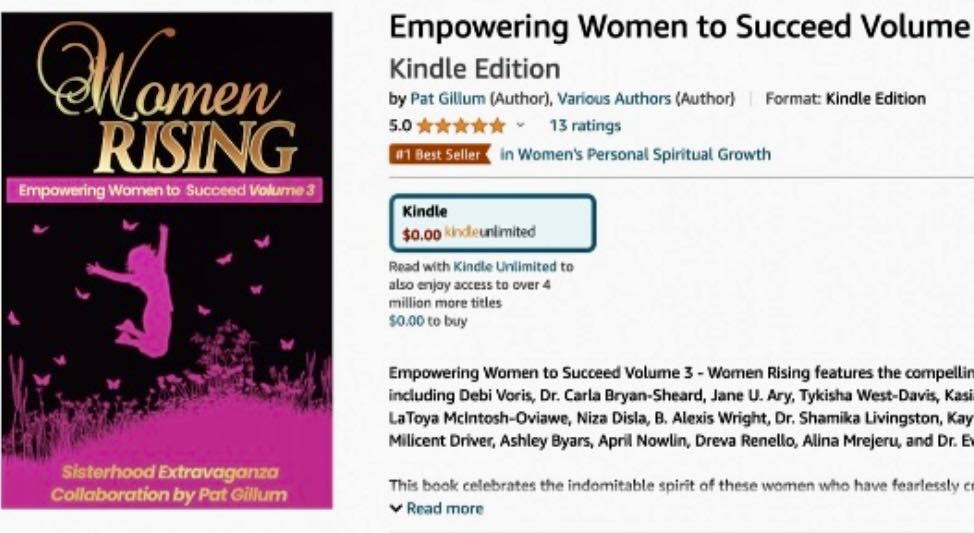Open the Women's Personal Spiritual Growth category

636,154
